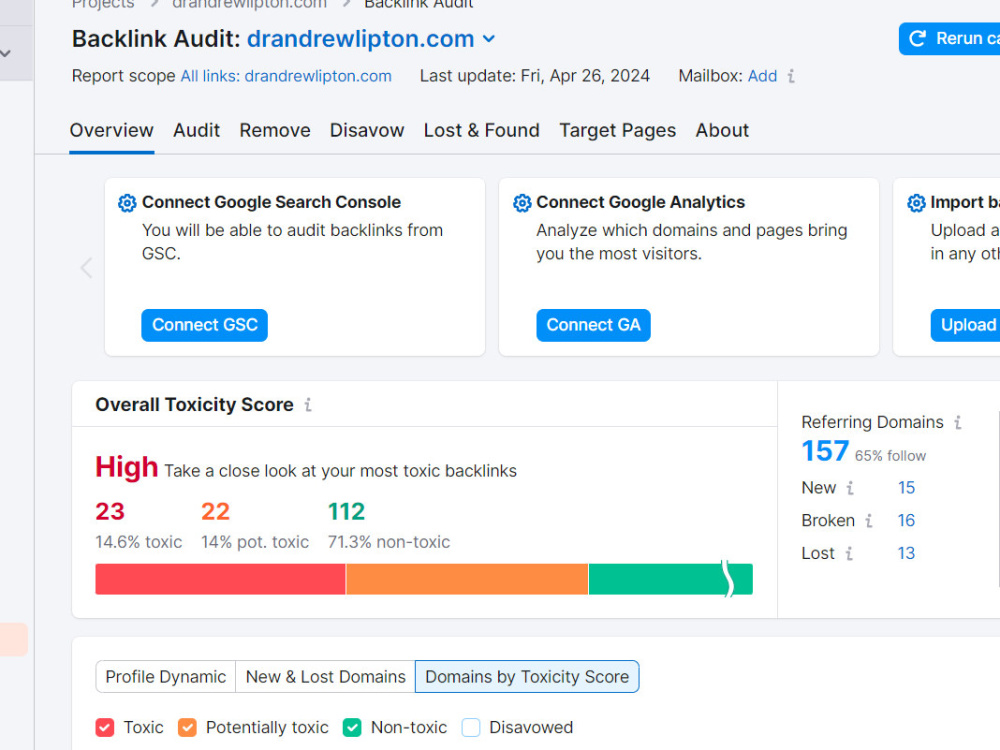Open the Remove tab
Viewport: 1000px width, 750px height.
coord(275,130)
